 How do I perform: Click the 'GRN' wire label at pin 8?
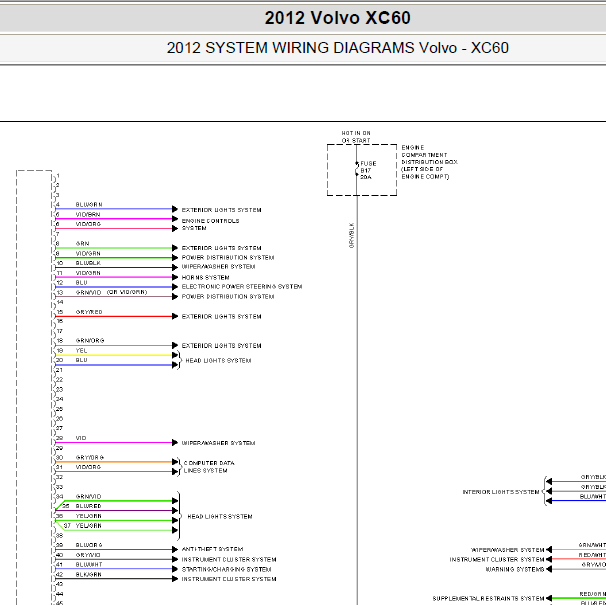82,244
